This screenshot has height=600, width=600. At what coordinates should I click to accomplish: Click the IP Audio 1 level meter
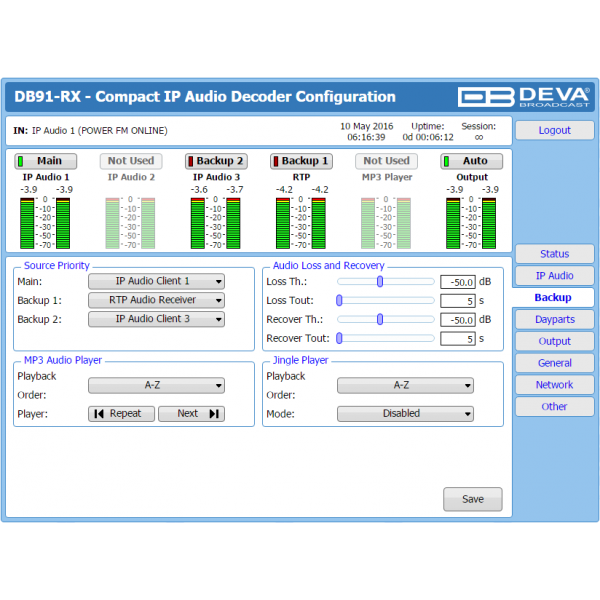45,223
